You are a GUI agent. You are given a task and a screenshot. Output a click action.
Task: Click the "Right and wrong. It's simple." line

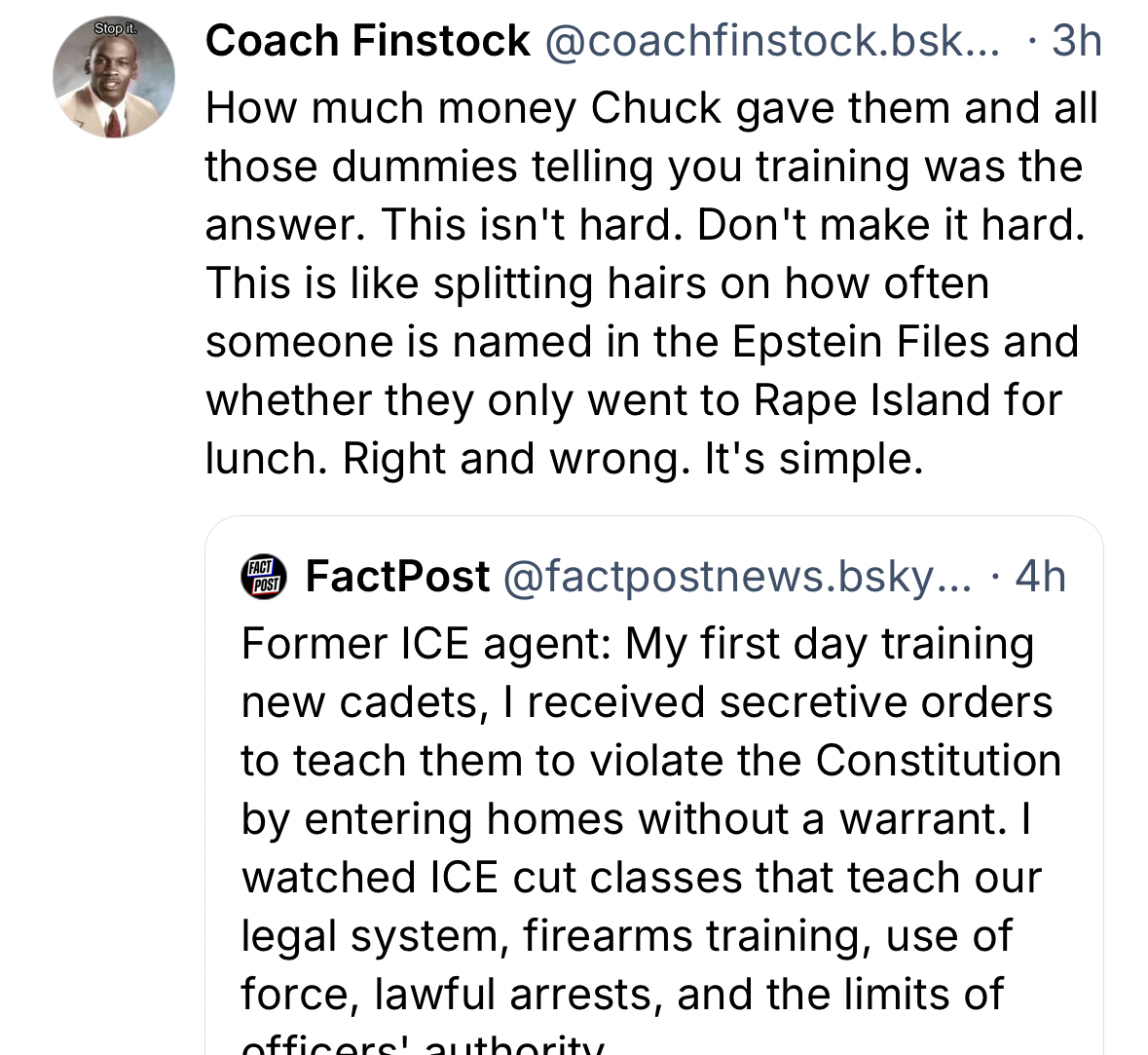coord(631,459)
